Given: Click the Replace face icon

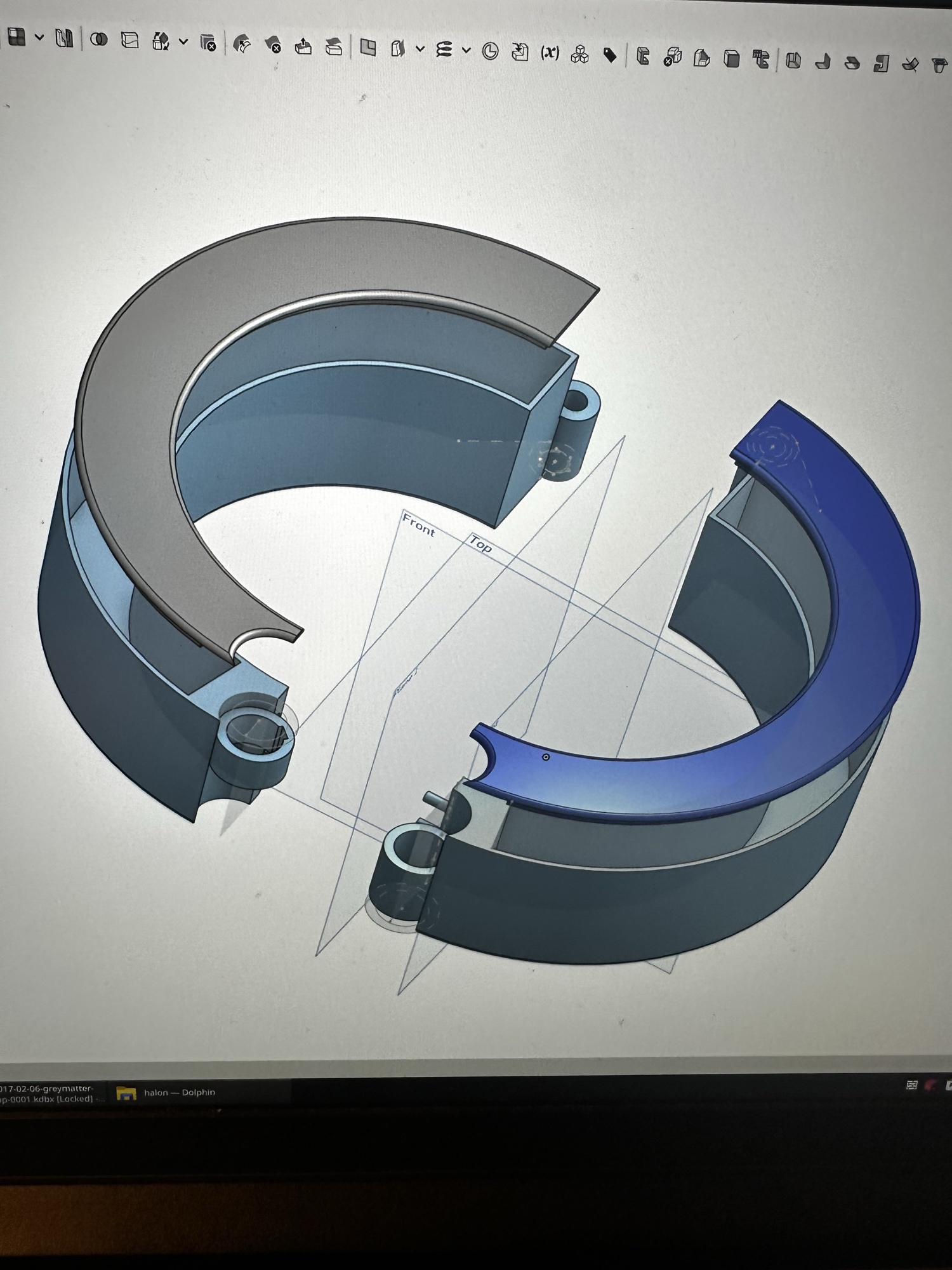Looking at the screenshot, I should coord(334,47).
